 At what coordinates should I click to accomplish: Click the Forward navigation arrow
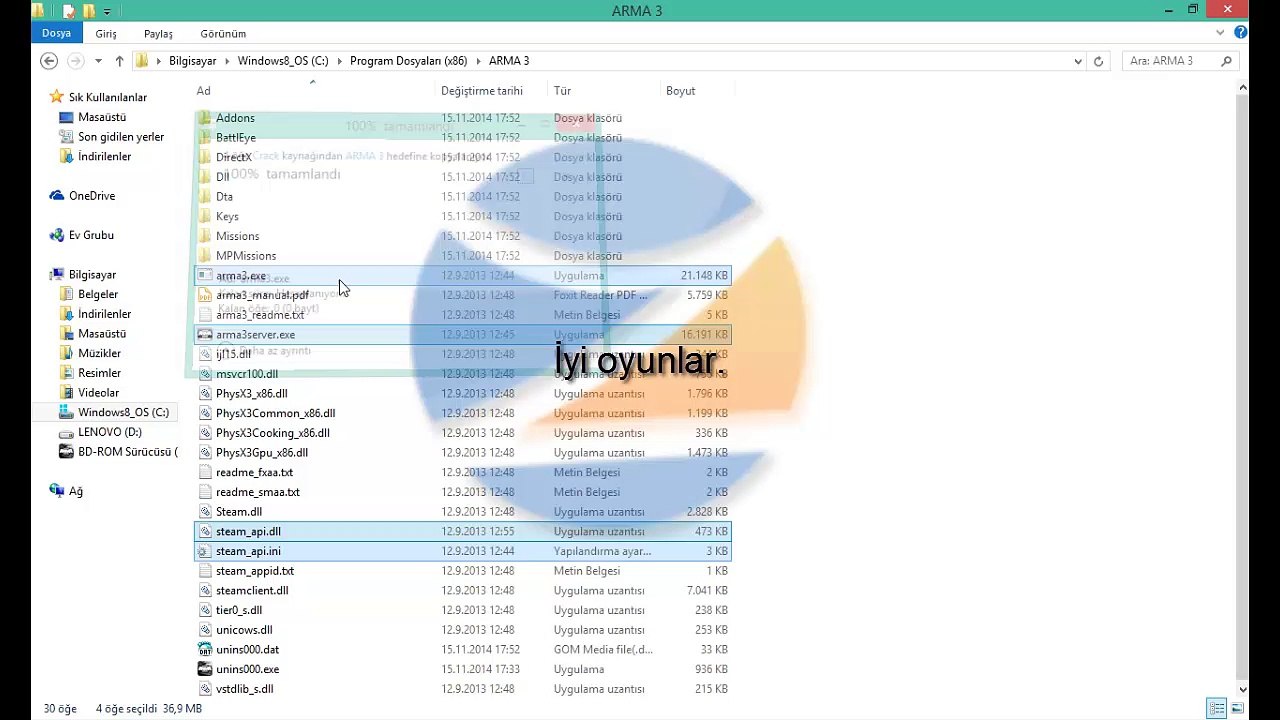pos(75,61)
